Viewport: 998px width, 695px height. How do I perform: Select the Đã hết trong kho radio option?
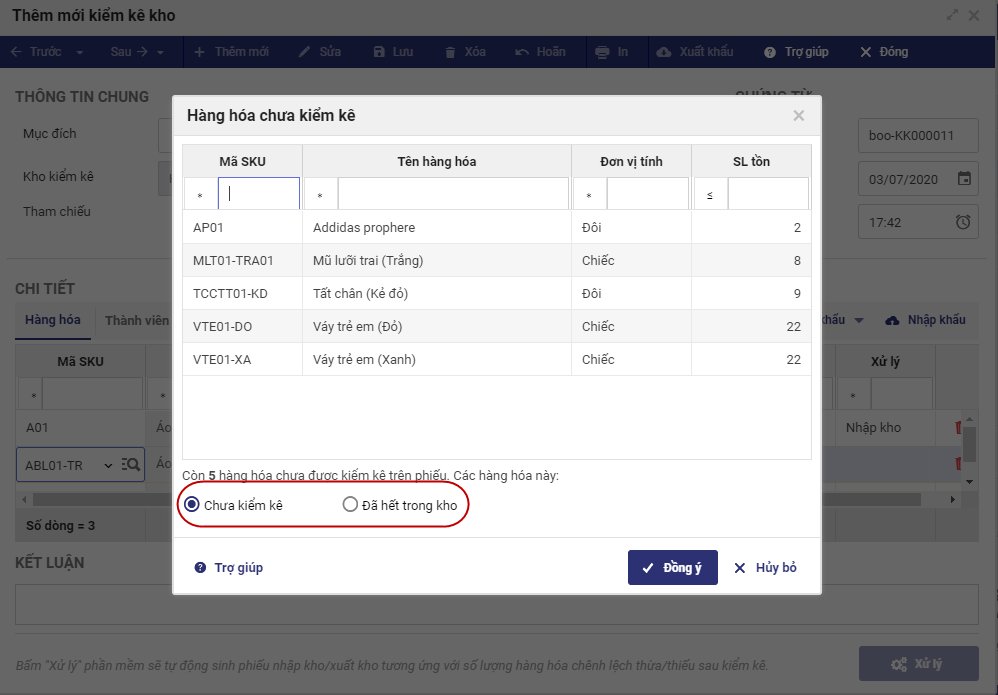click(x=350, y=505)
